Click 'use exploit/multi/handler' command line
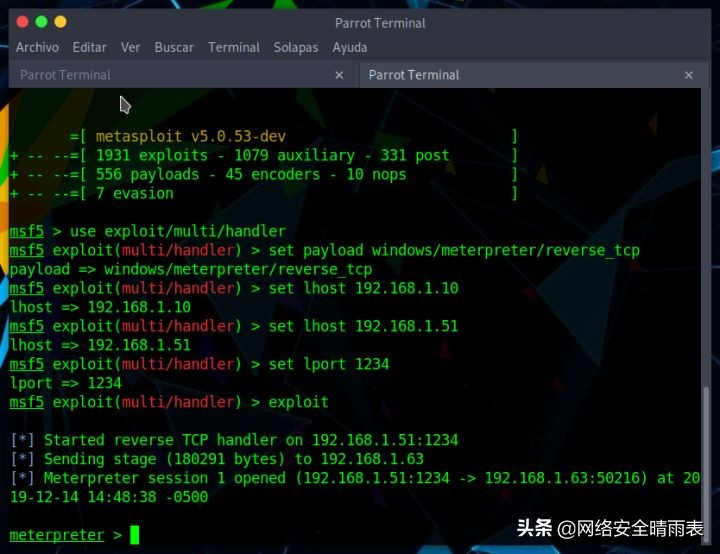The height and width of the screenshot is (554, 720). pyautogui.click(x=178, y=231)
